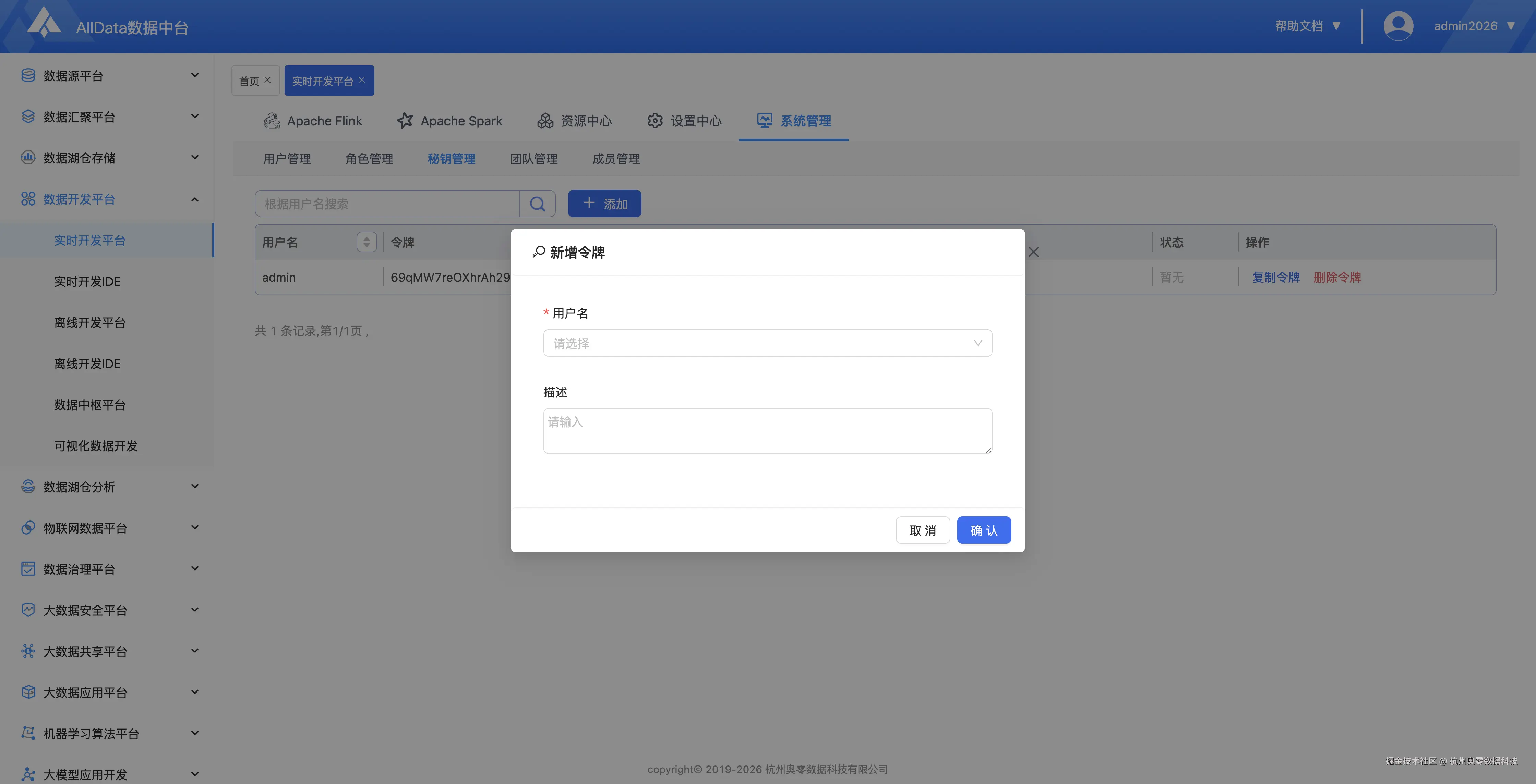
Task: Click the 大数据应用平台 cube icon
Action: click(x=28, y=692)
